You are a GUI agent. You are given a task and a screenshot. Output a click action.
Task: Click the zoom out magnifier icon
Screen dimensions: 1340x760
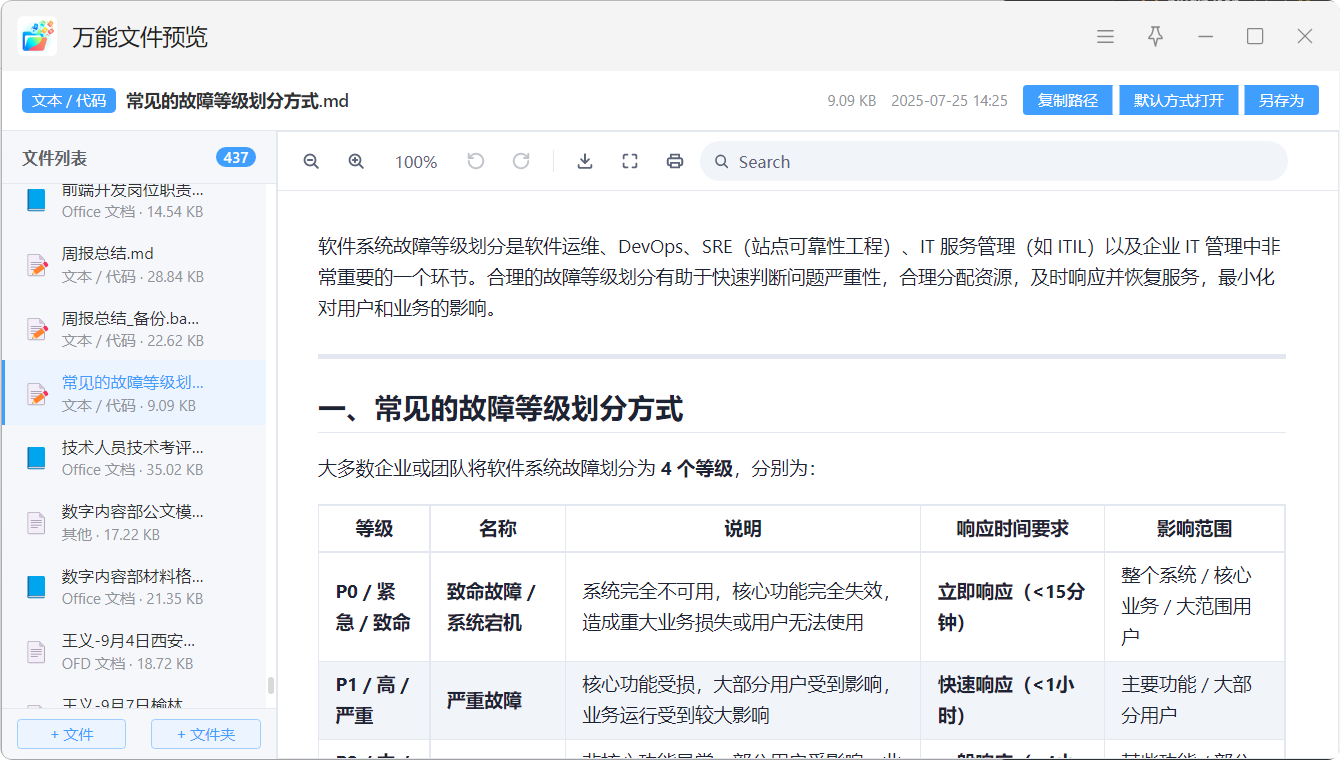click(311, 162)
